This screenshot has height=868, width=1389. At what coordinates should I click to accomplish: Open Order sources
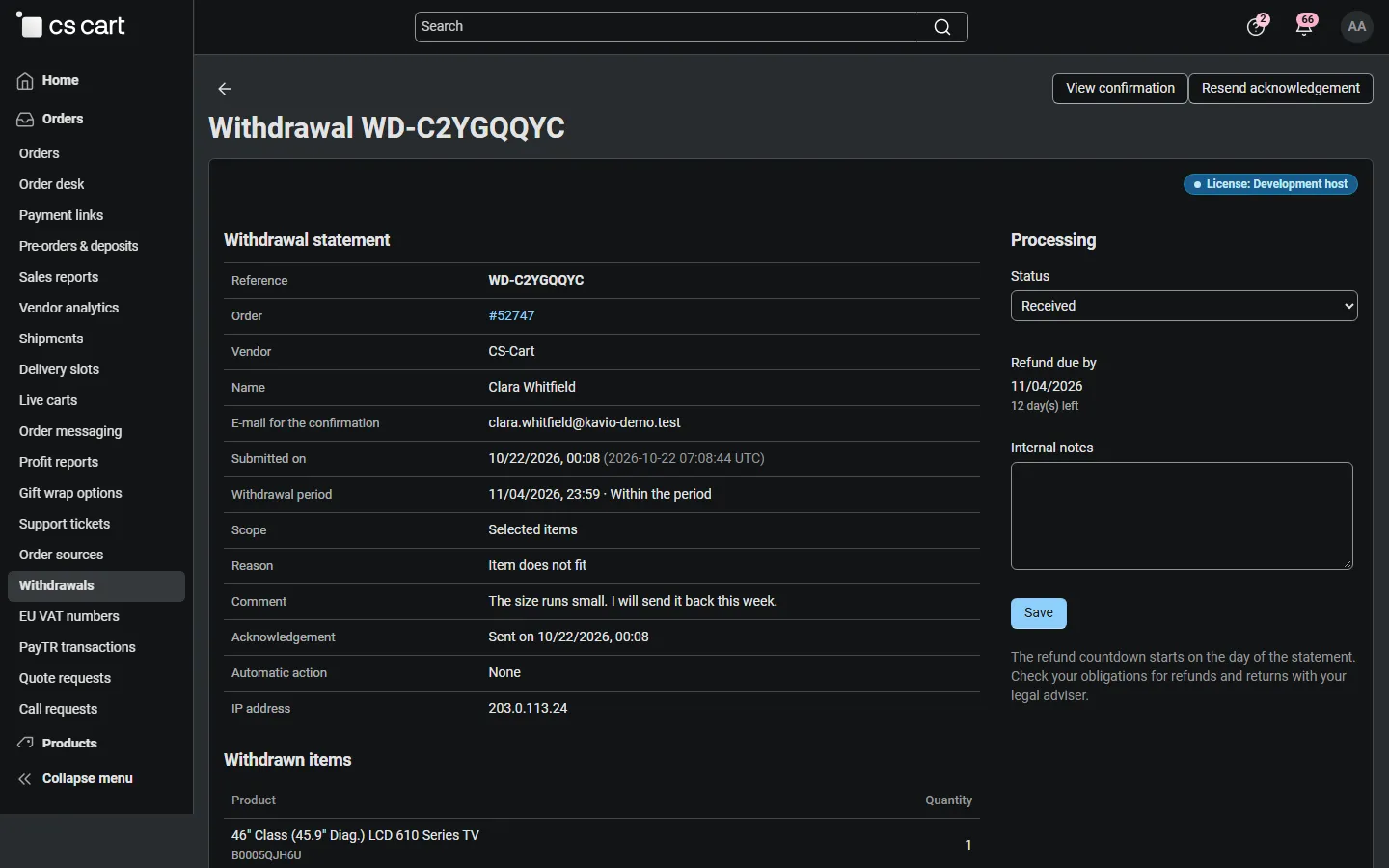point(61,555)
